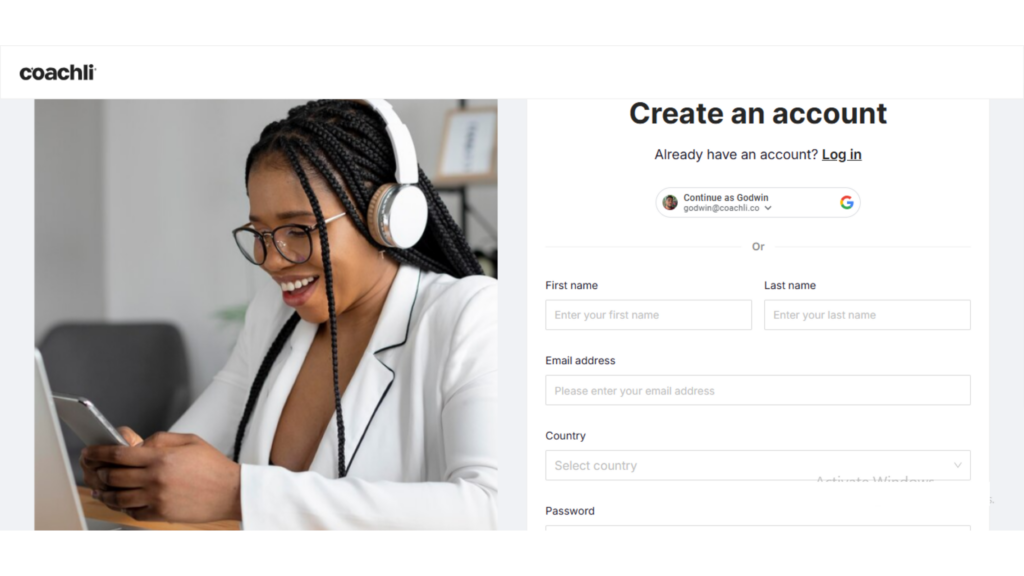Click the First name label
Viewport: 1024px width, 576px height.
(x=571, y=285)
